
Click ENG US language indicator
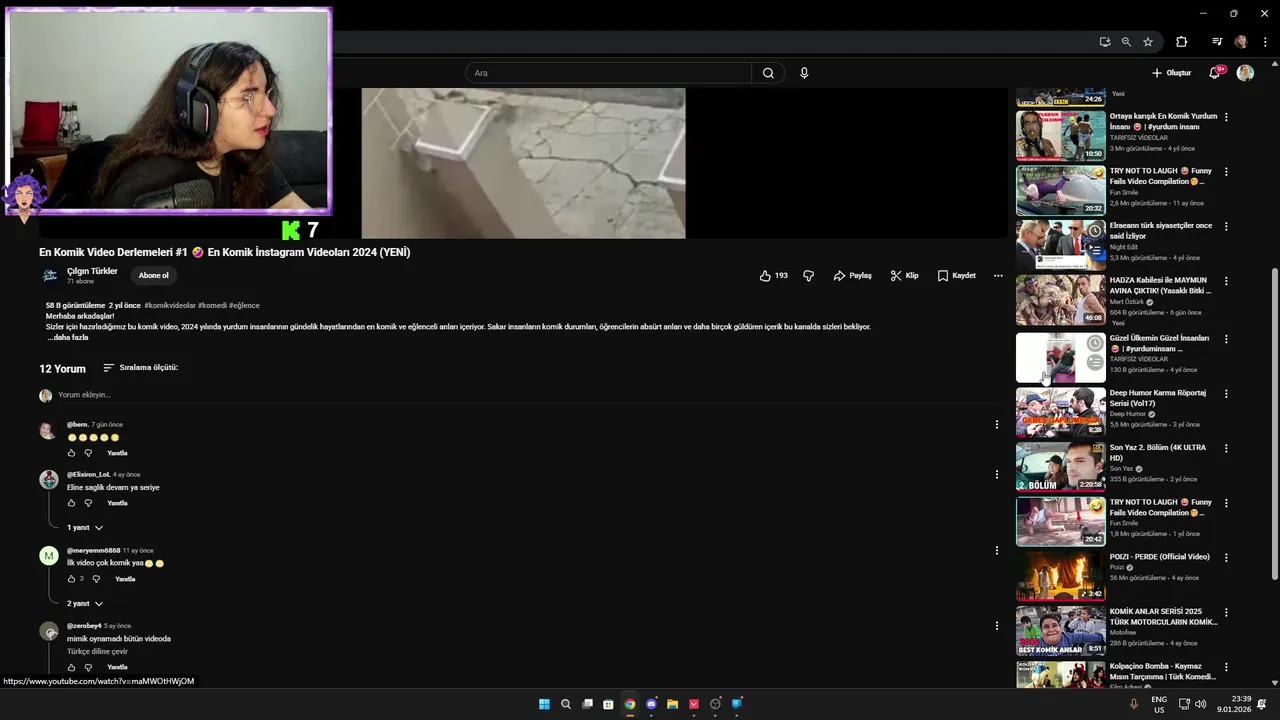tap(1159, 704)
